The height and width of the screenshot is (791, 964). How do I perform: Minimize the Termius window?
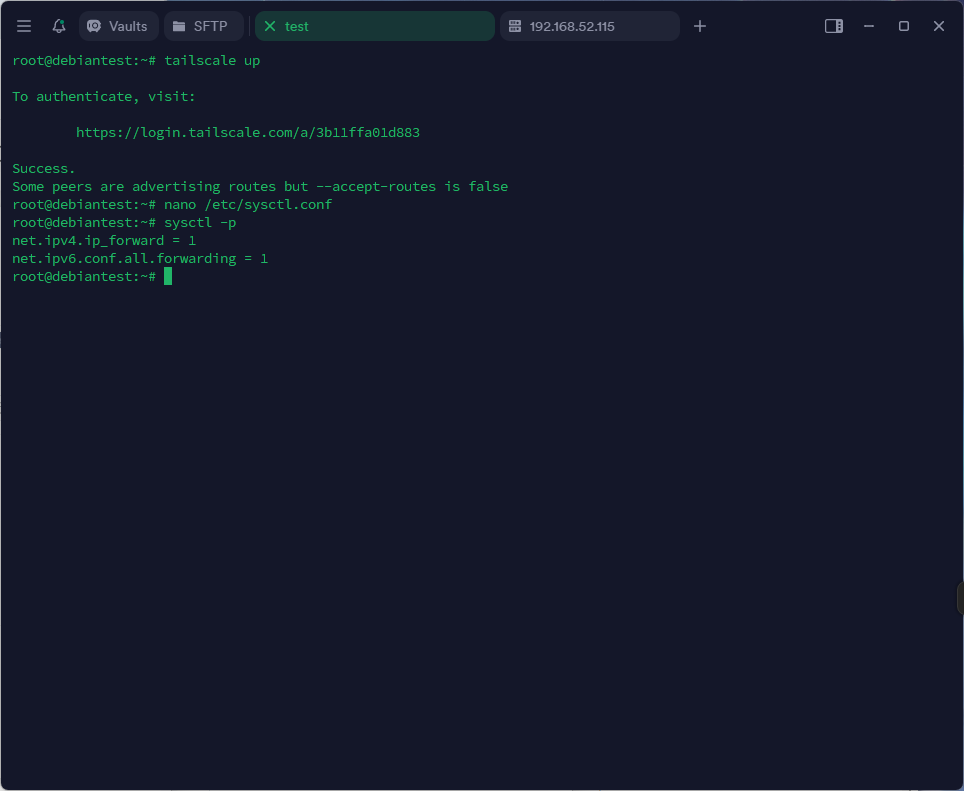click(869, 26)
